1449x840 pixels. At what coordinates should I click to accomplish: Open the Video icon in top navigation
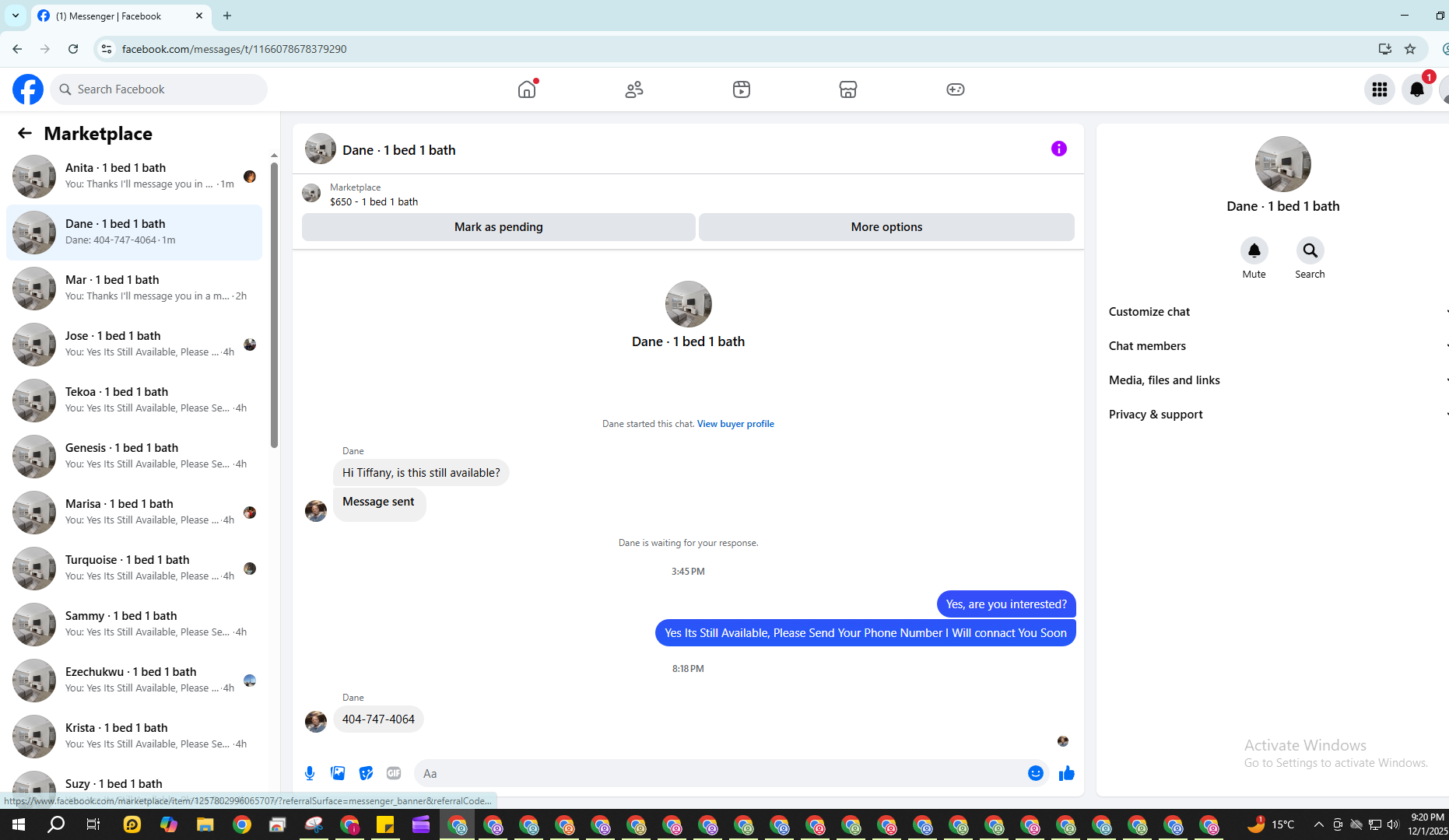click(742, 89)
